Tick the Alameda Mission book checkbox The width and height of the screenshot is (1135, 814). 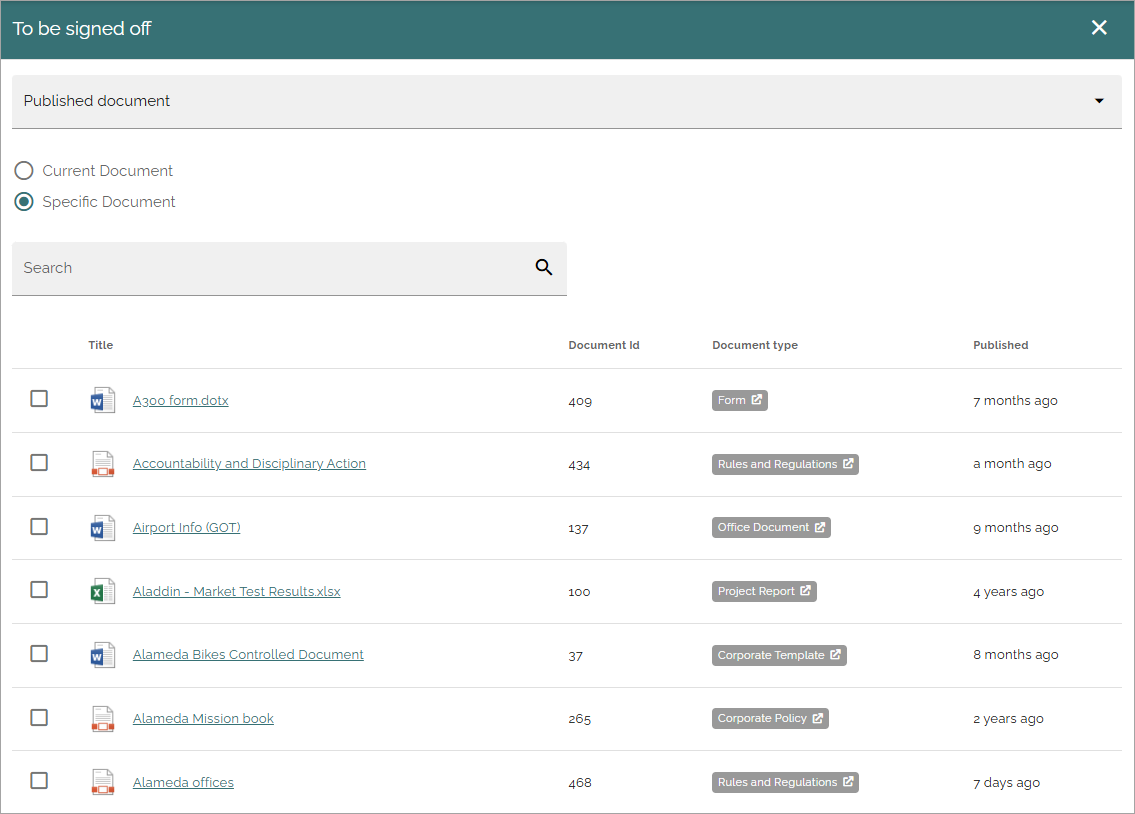point(39,717)
